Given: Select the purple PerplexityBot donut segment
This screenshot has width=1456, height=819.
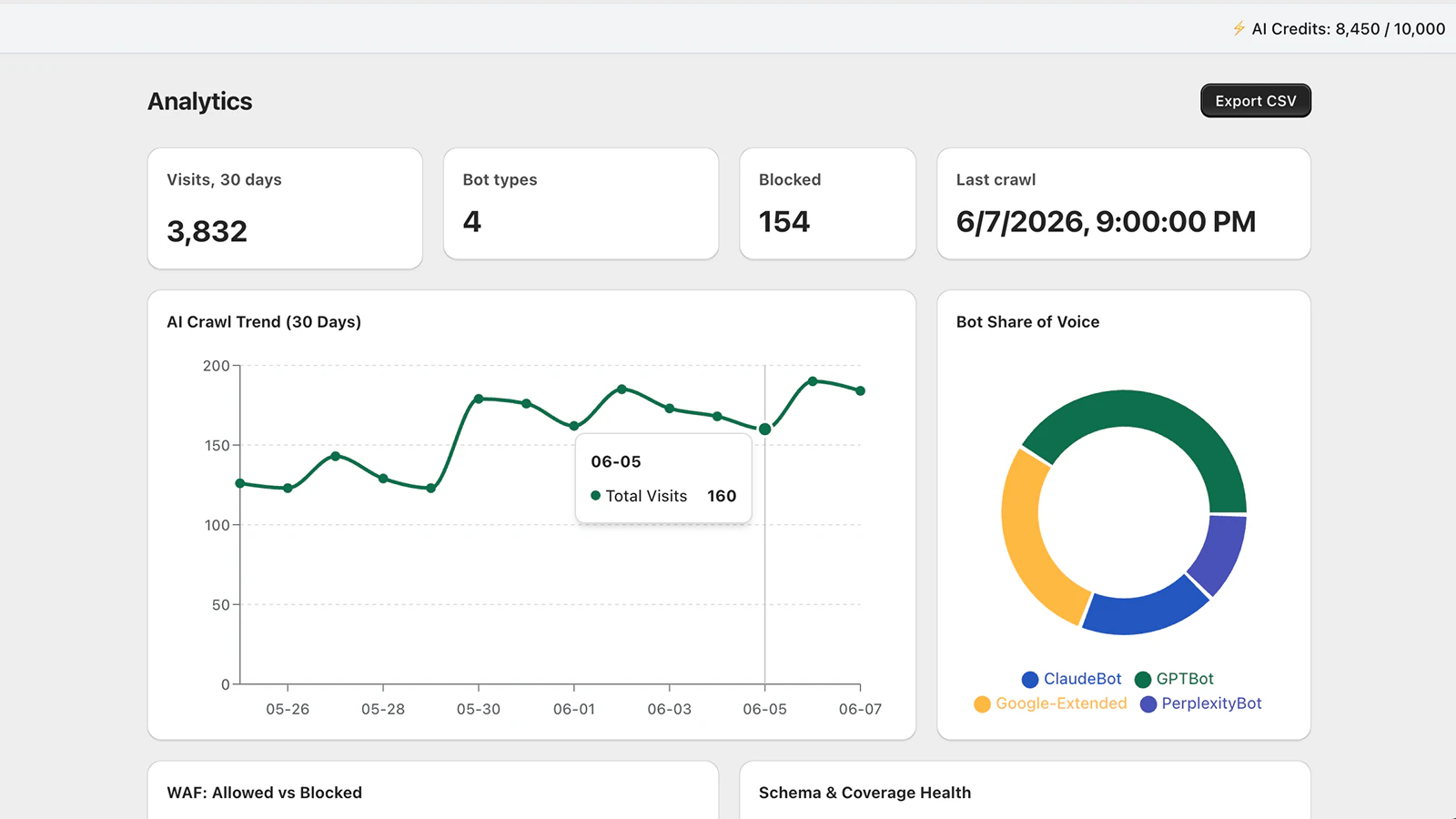Looking at the screenshot, I should click(1221, 555).
